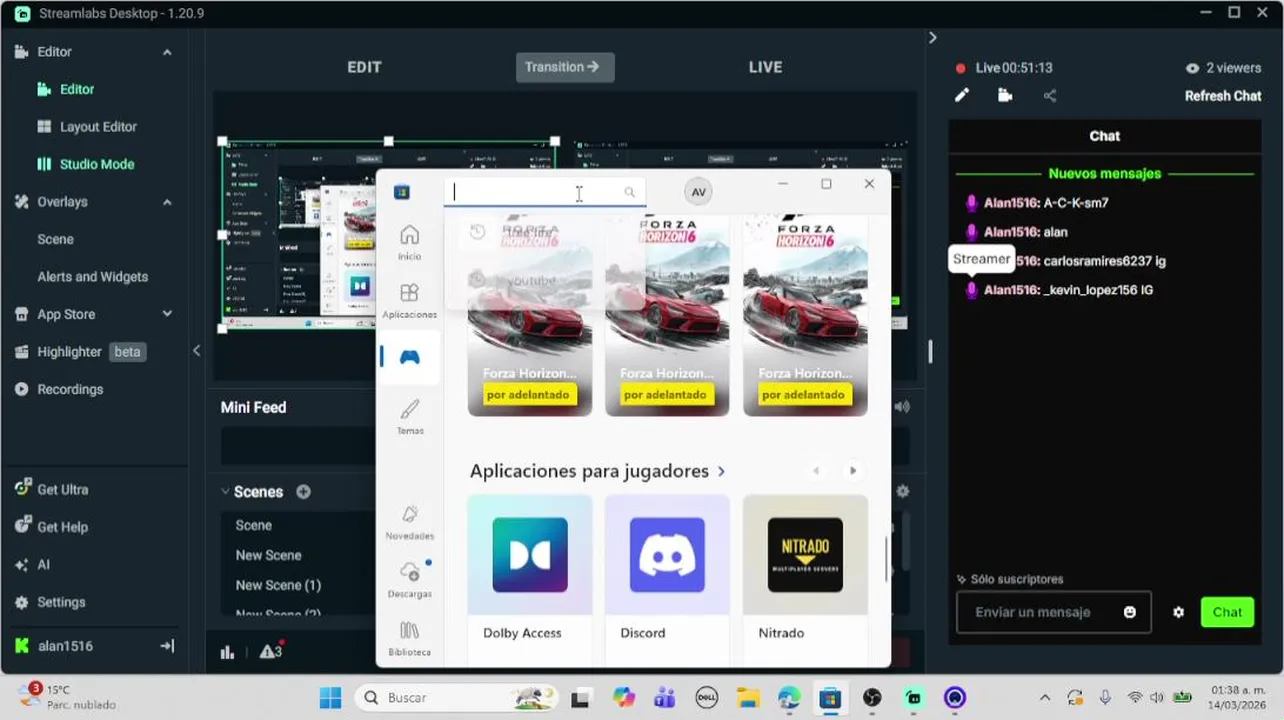The width and height of the screenshot is (1284, 720).
Task: Switch to the LIVE view
Action: [765, 67]
